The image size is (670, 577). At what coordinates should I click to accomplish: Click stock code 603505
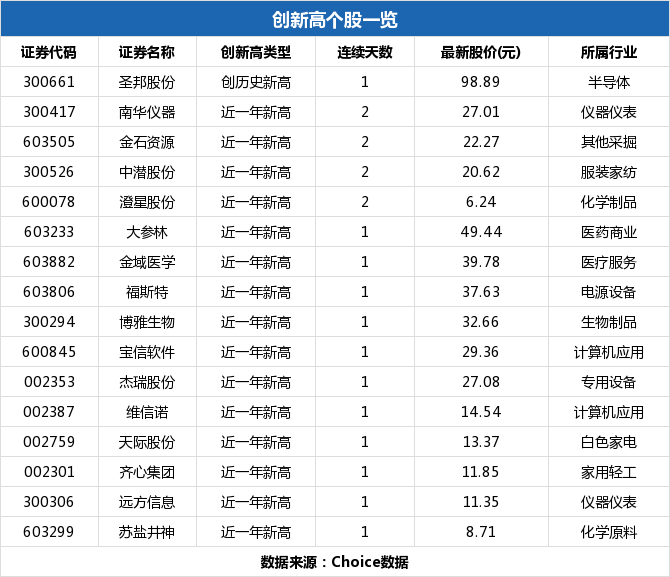pos(49,142)
